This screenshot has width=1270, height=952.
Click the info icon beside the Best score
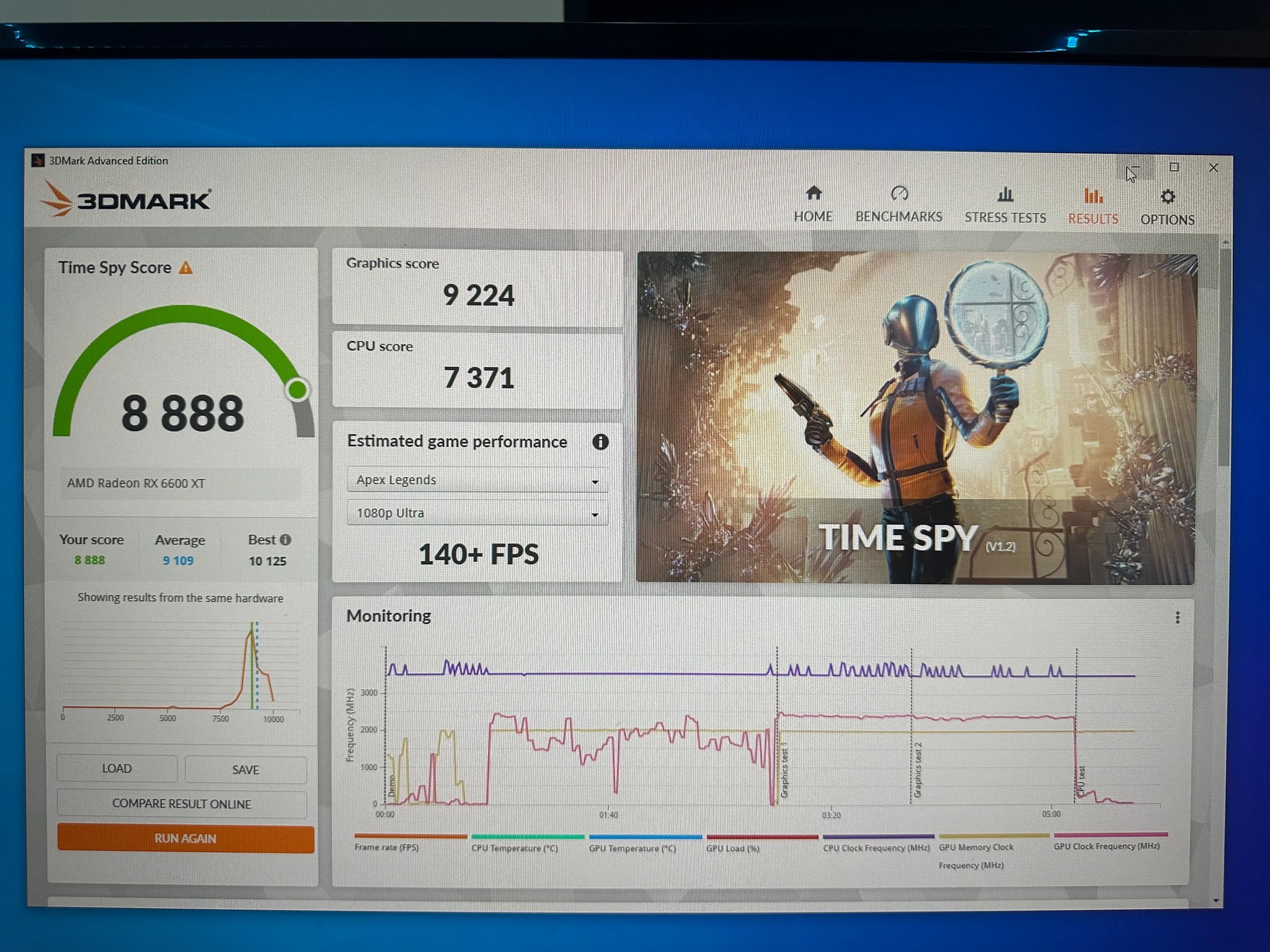coord(286,539)
